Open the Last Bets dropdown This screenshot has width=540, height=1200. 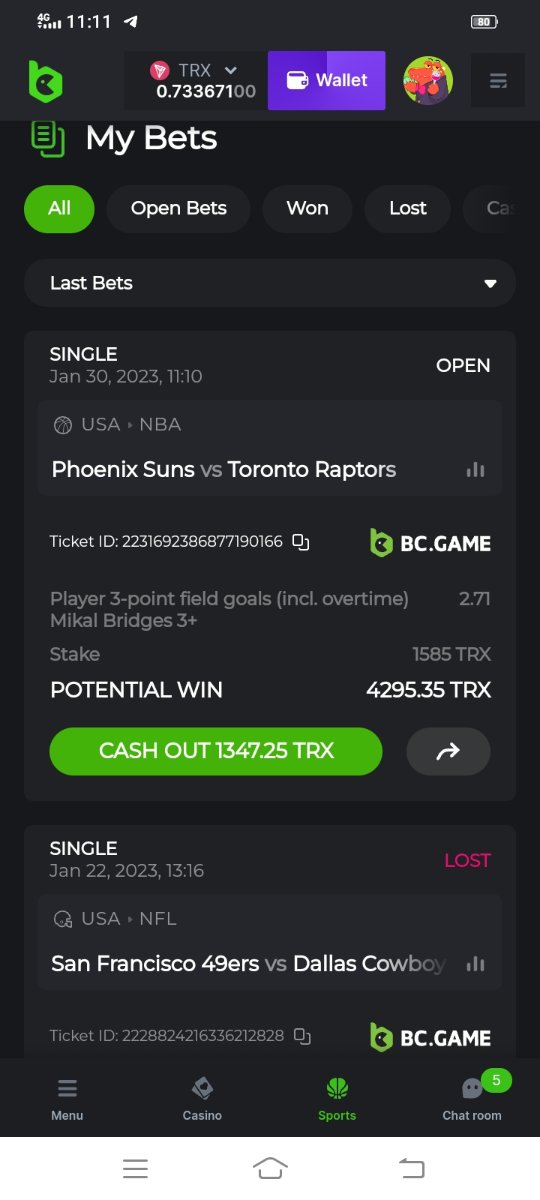(x=270, y=283)
